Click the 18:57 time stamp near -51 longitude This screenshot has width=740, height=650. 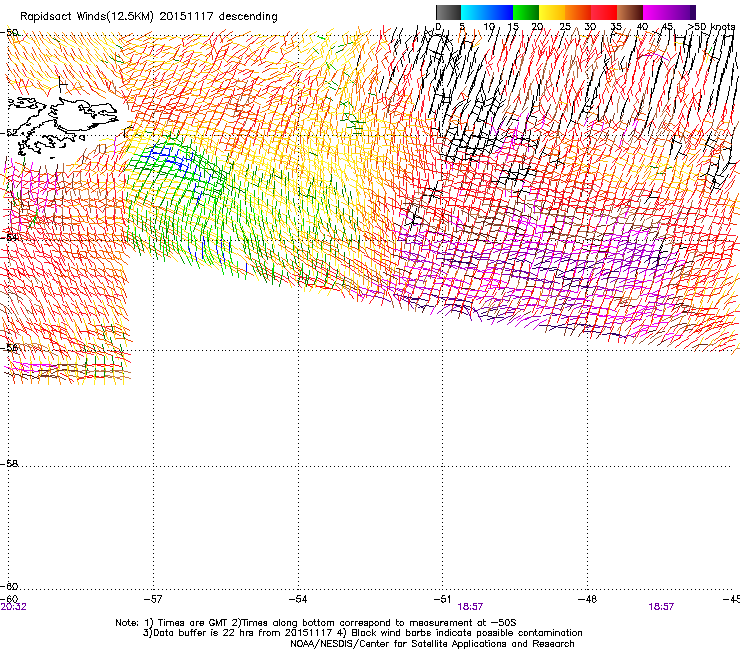(471, 607)
